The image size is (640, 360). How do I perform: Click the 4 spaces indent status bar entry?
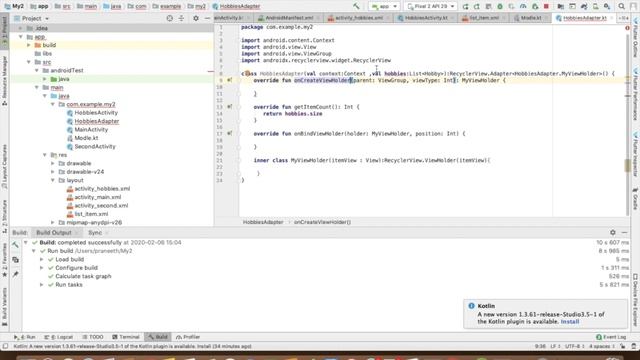602,346
